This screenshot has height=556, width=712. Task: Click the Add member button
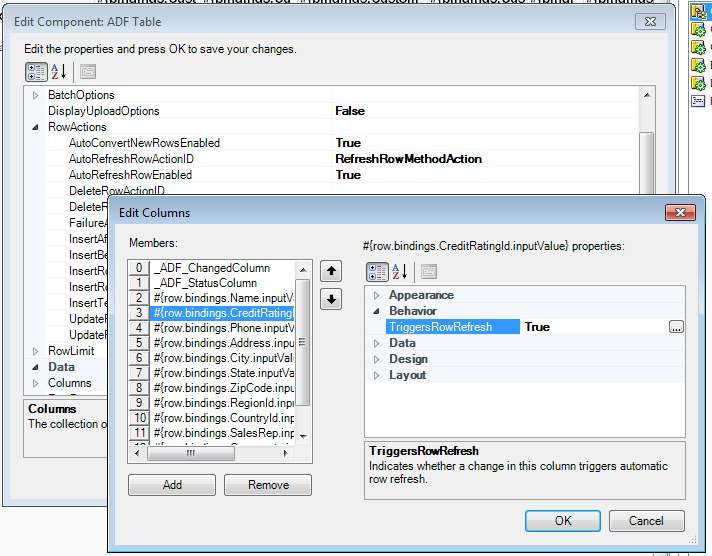(172, 485)
